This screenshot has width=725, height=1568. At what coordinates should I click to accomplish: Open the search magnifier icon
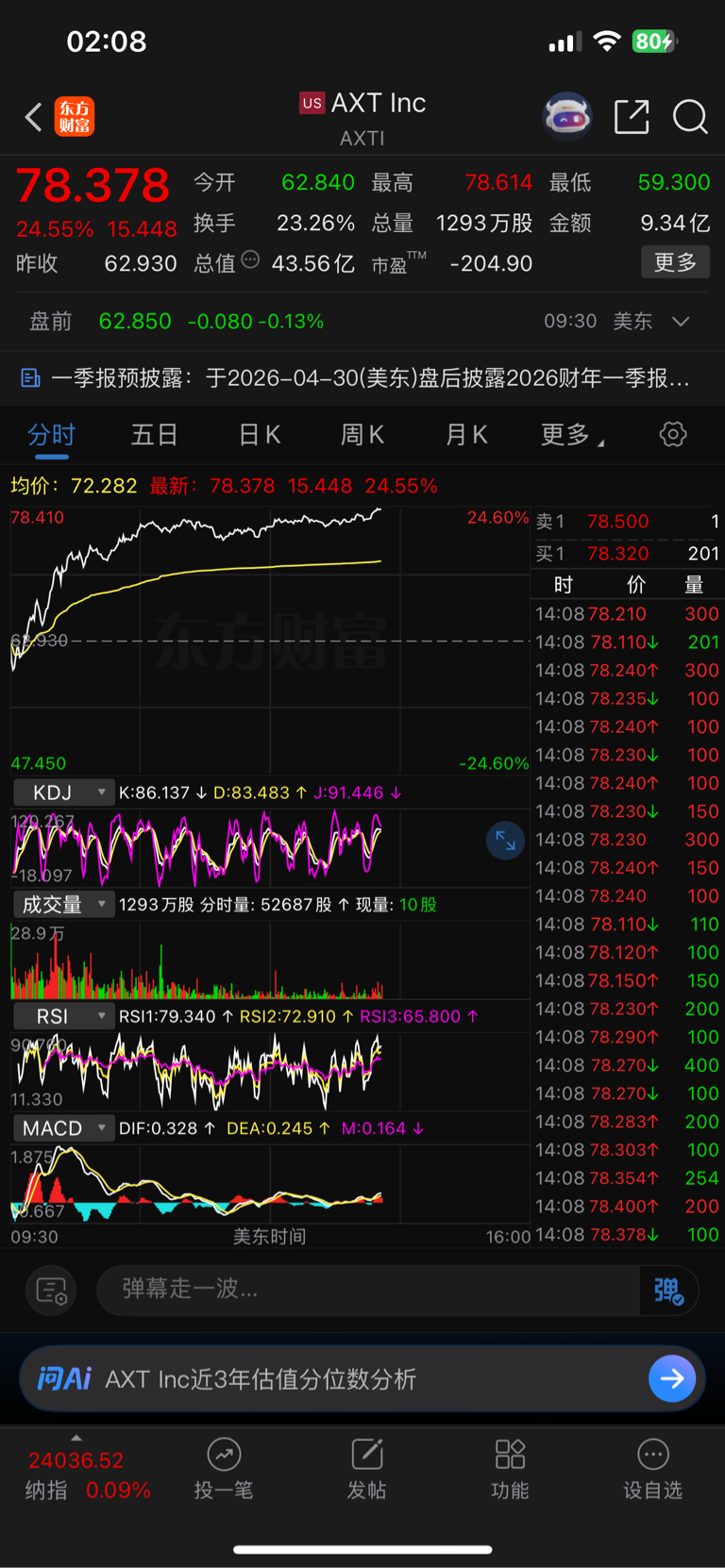(x=690, y=117)
